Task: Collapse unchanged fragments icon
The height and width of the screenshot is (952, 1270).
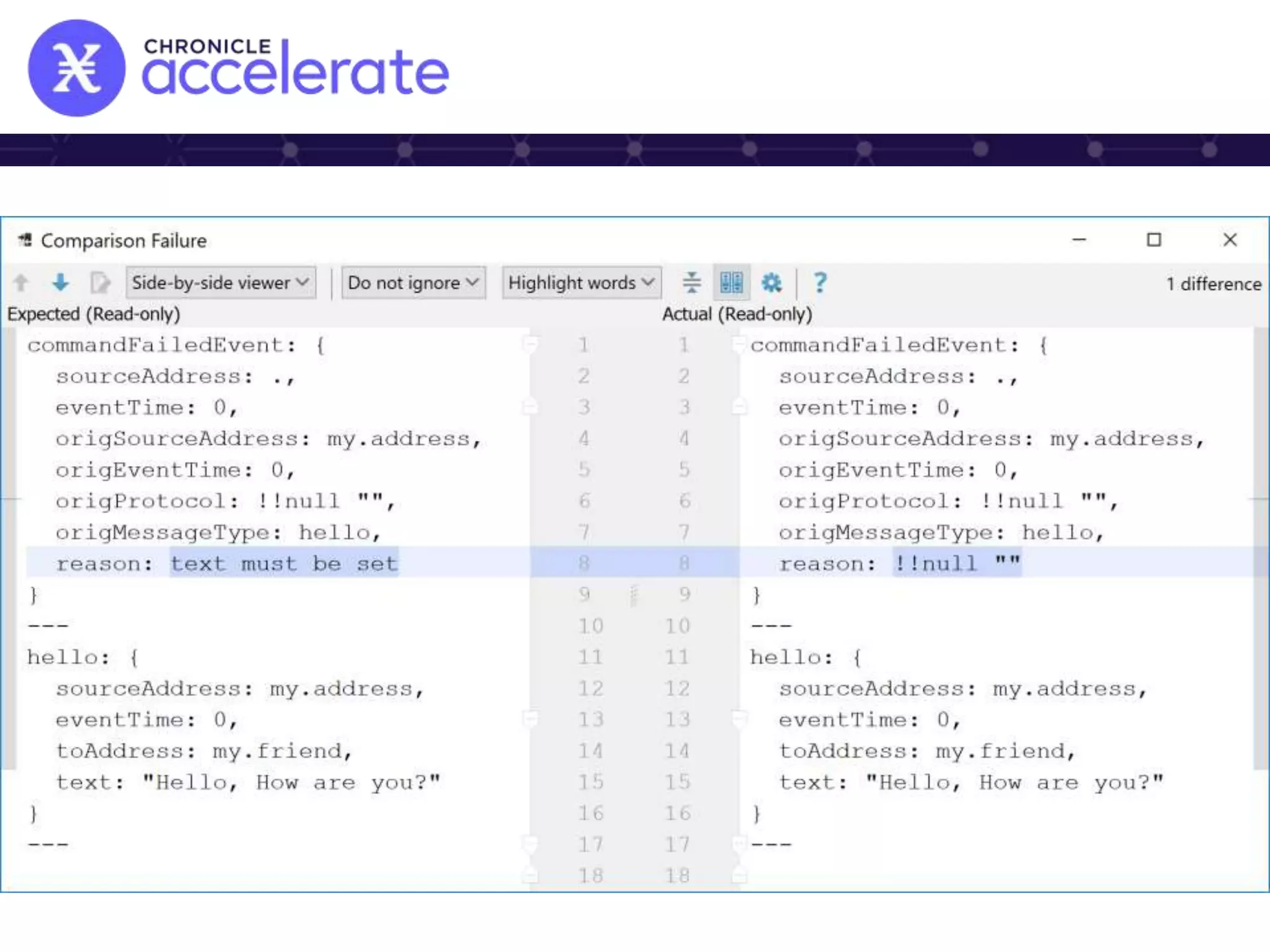Action: pyautogui.click(x=691, y=283)
